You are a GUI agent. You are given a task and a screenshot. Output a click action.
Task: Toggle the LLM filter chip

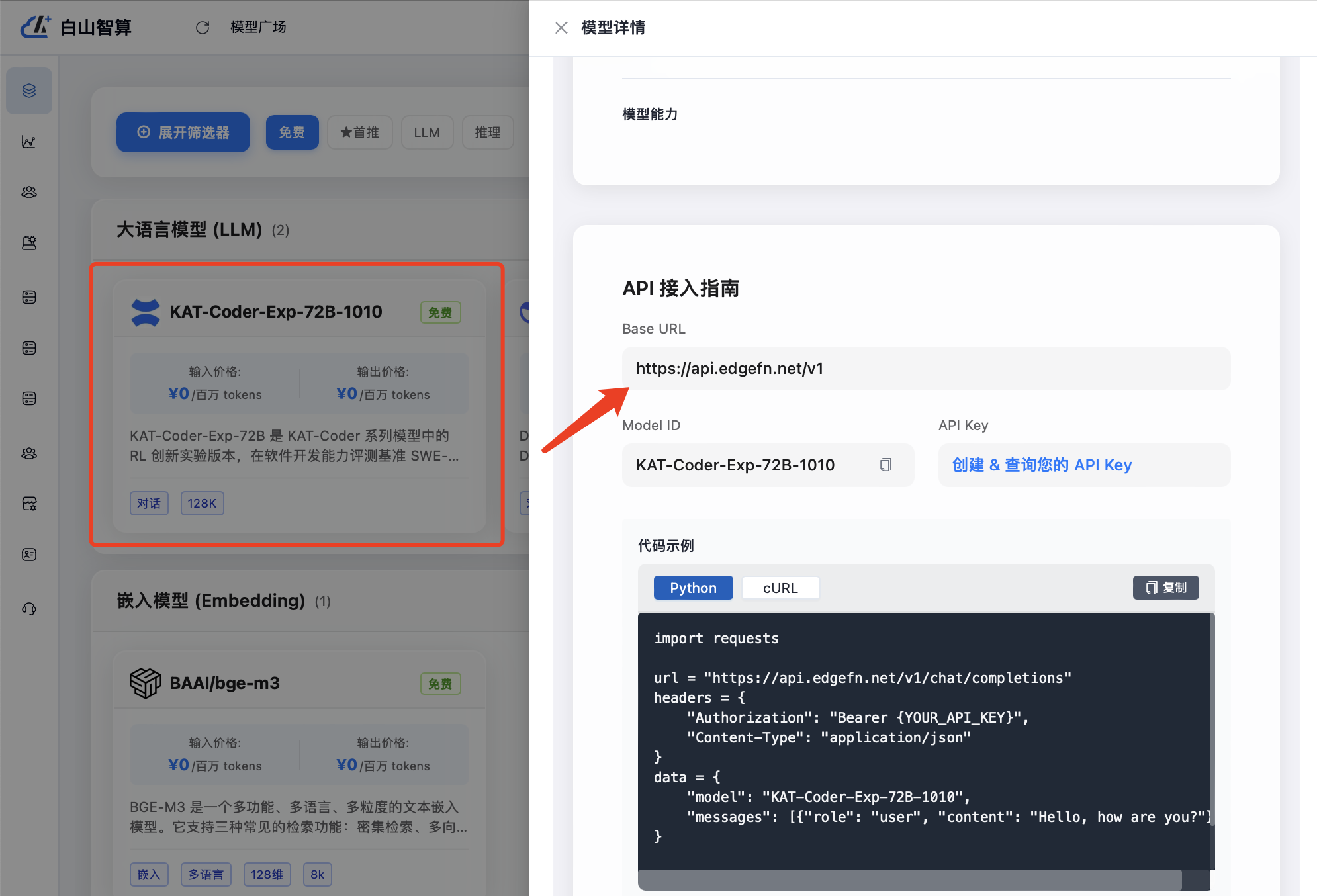click(427, 132)
